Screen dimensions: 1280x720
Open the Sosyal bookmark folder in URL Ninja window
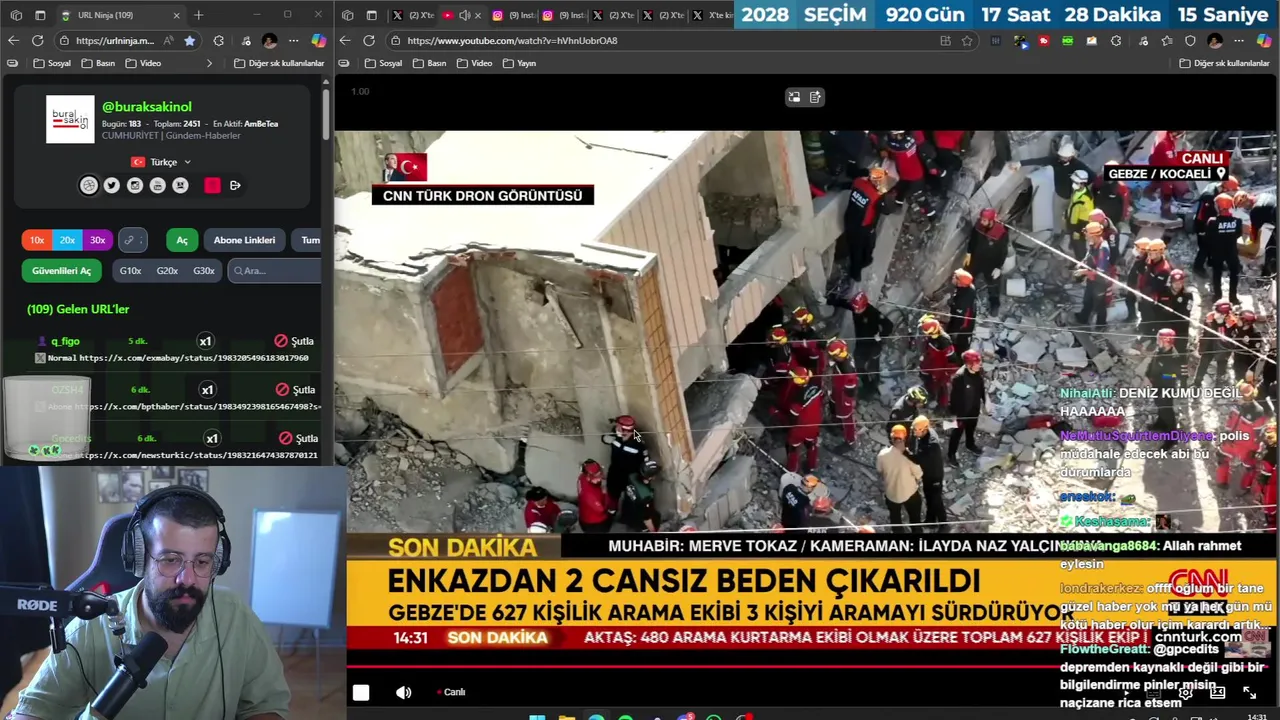52,63
